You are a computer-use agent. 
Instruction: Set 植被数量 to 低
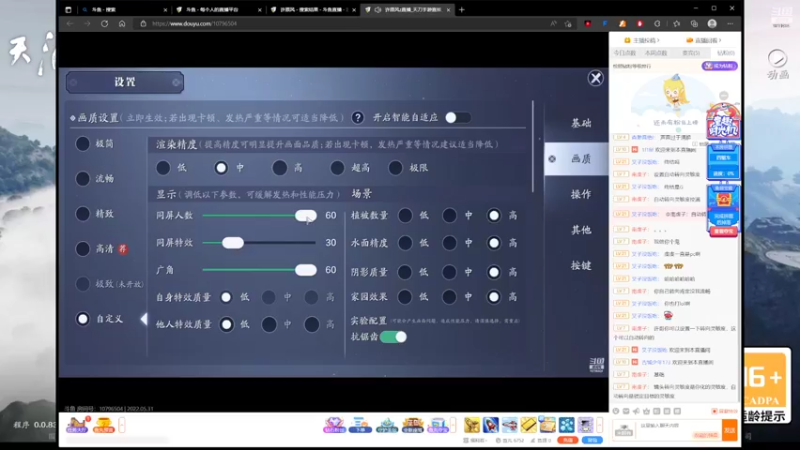pos(405,215)
